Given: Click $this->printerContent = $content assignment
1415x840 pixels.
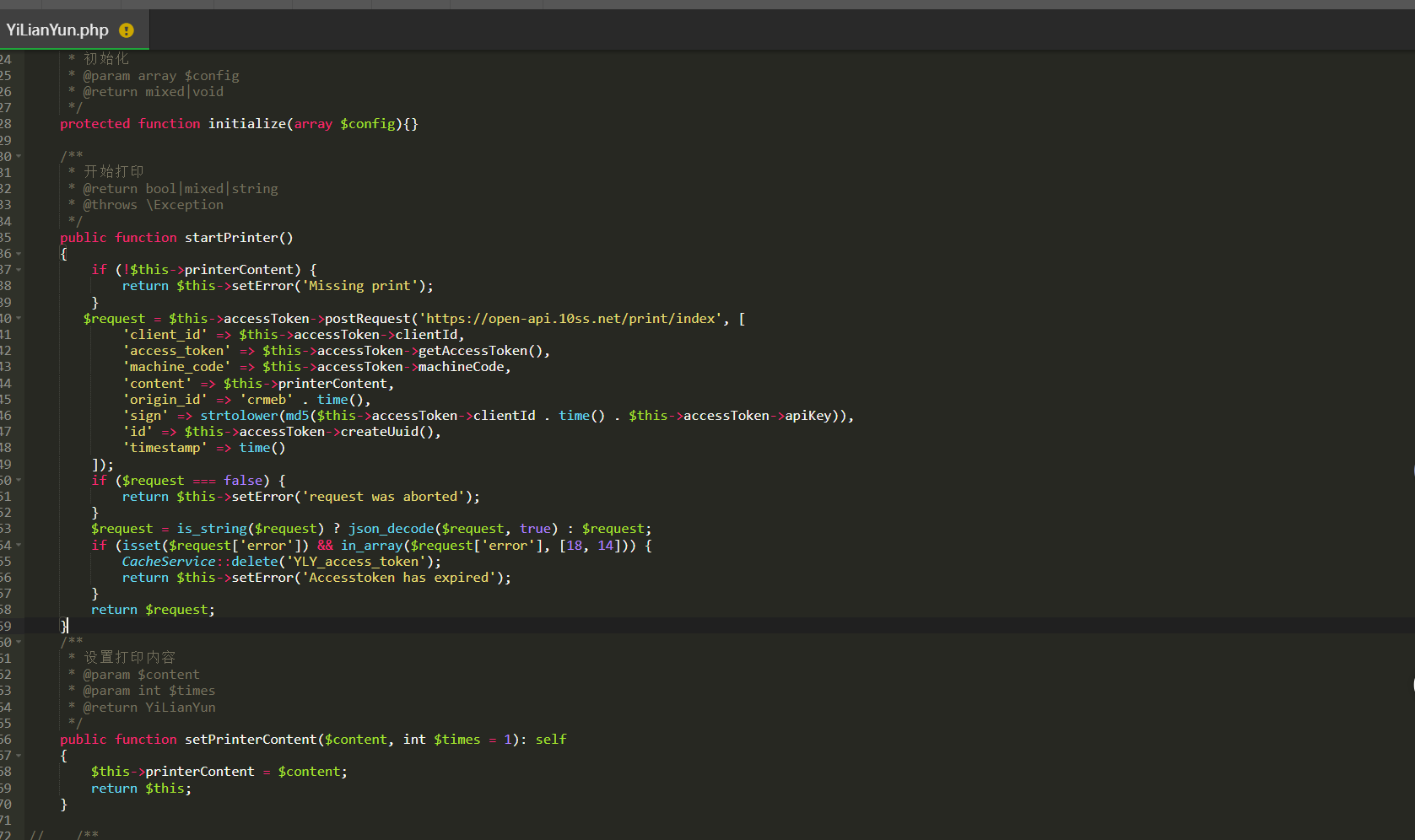Looking at the screenshot, I should coord(219,772).
